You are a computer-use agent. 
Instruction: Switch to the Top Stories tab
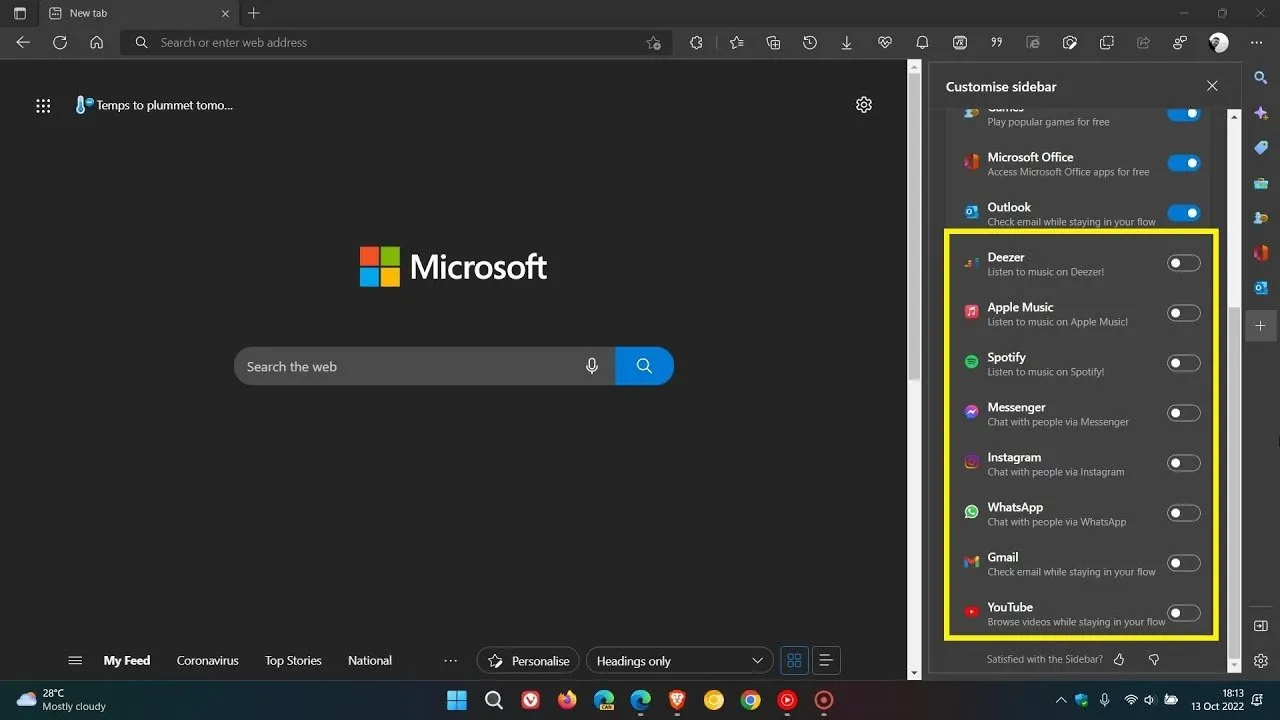(x=293, y=661)
